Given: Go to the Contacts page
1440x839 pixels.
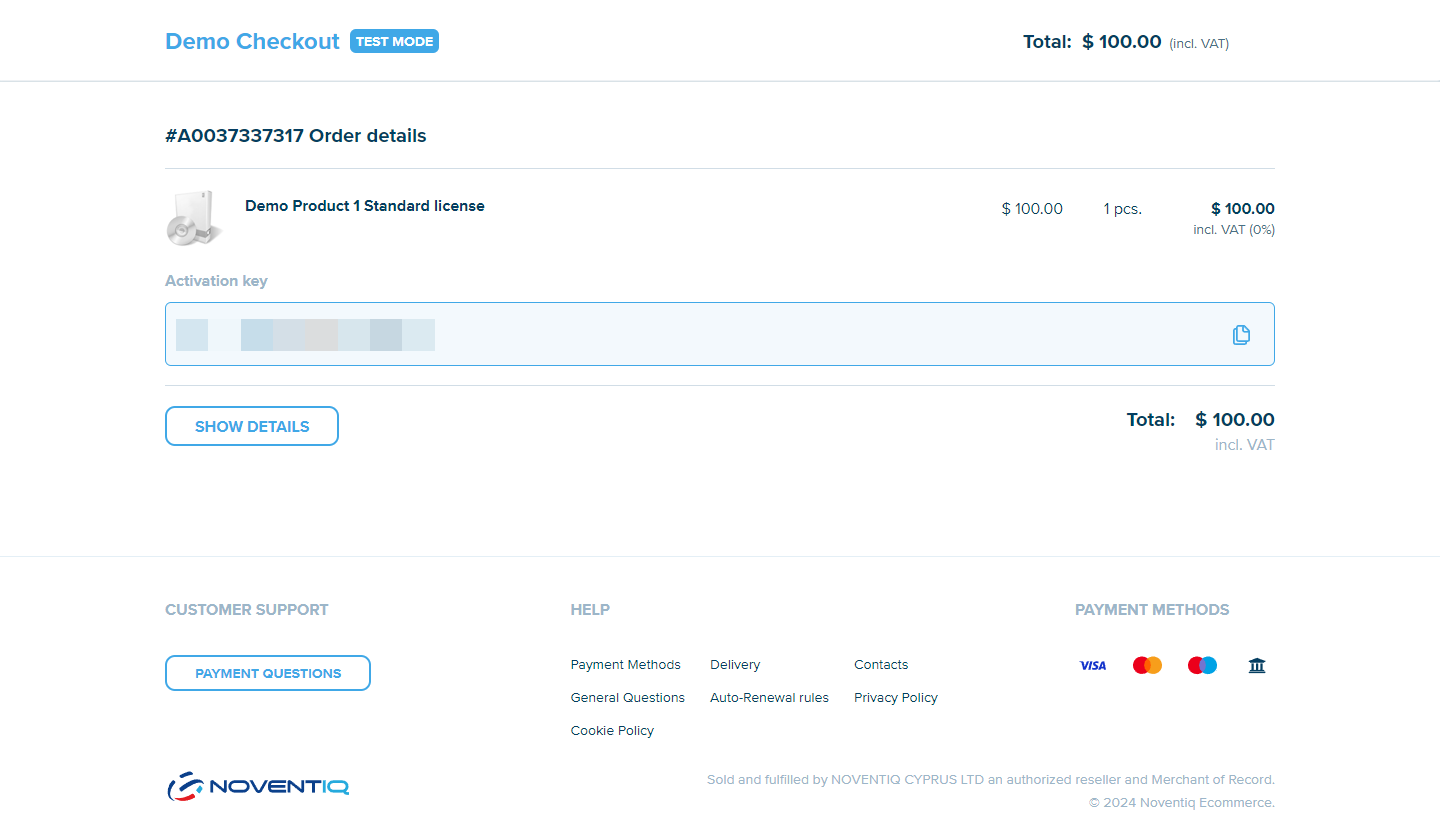Looking at the screenshot, I should click(881, 665).
